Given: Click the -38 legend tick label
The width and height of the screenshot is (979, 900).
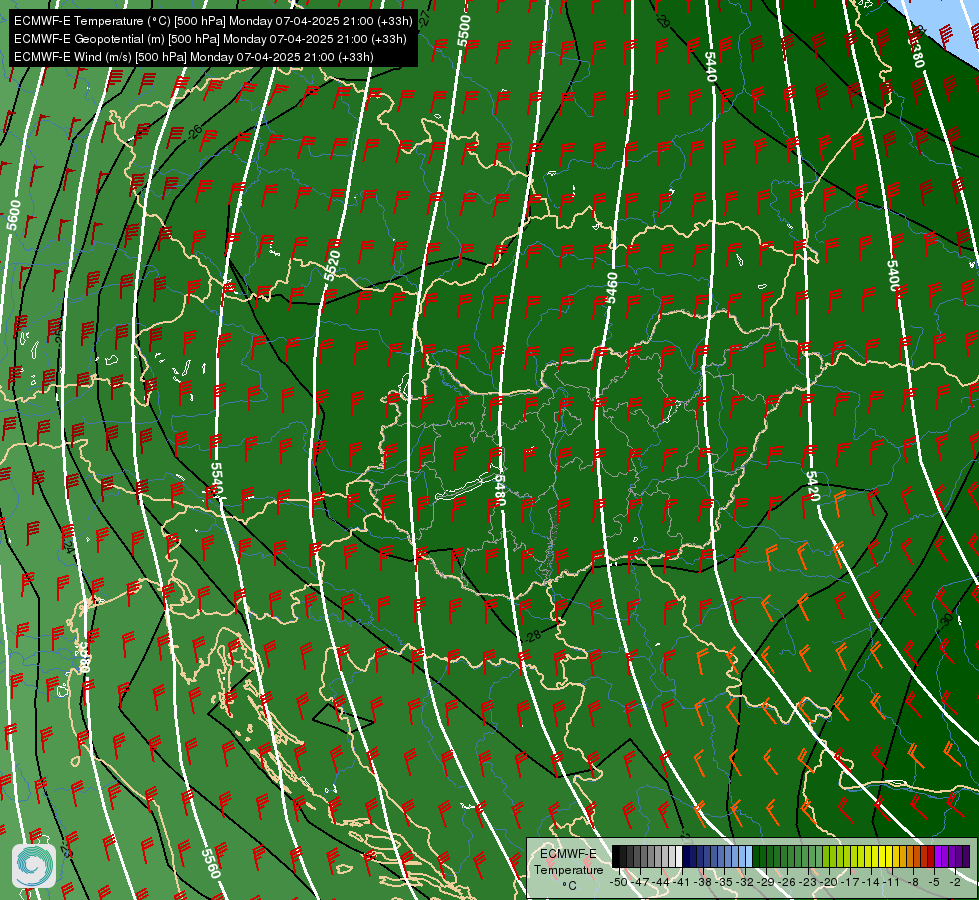Looking at the screenshot, I should 704,882.
